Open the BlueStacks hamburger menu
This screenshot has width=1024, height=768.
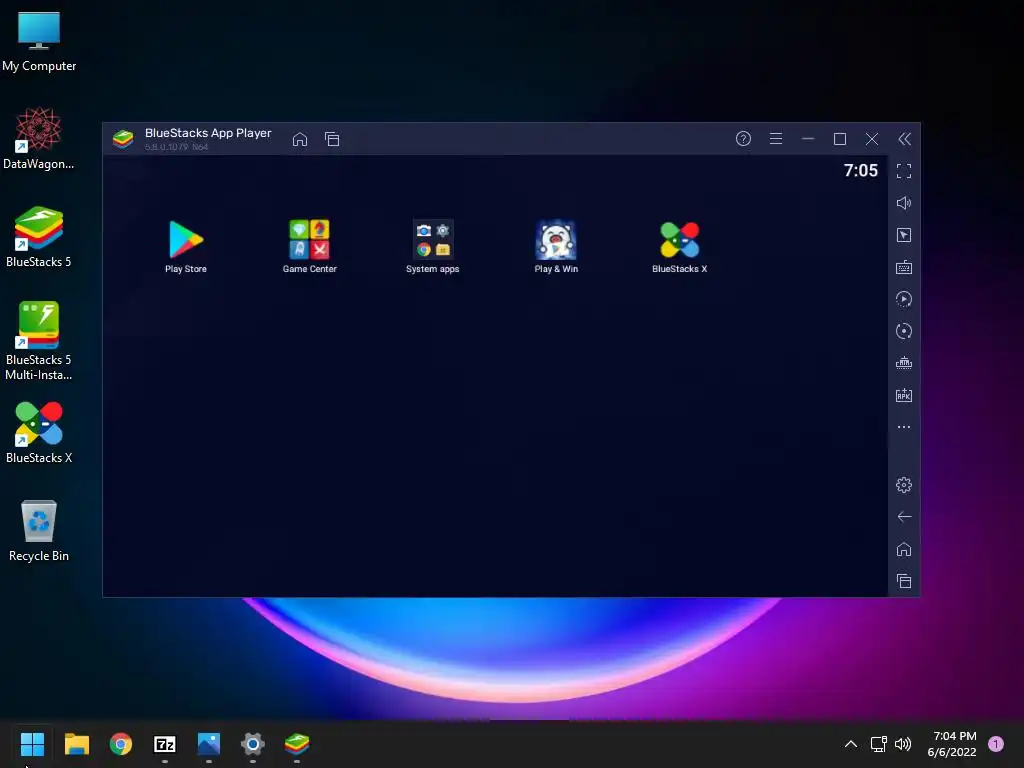776,138
